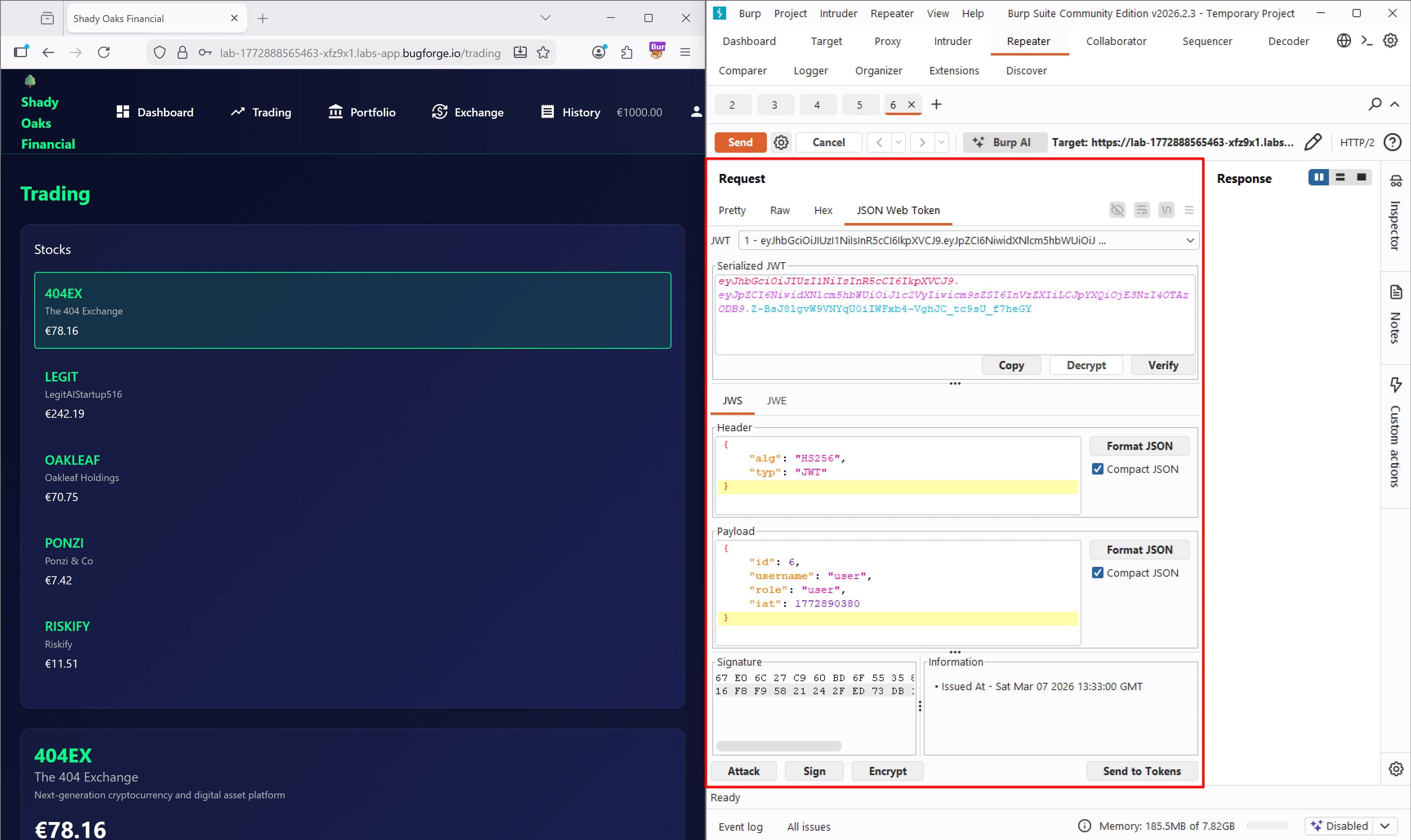Bookmark the page with the star icon

coord(543,53)
